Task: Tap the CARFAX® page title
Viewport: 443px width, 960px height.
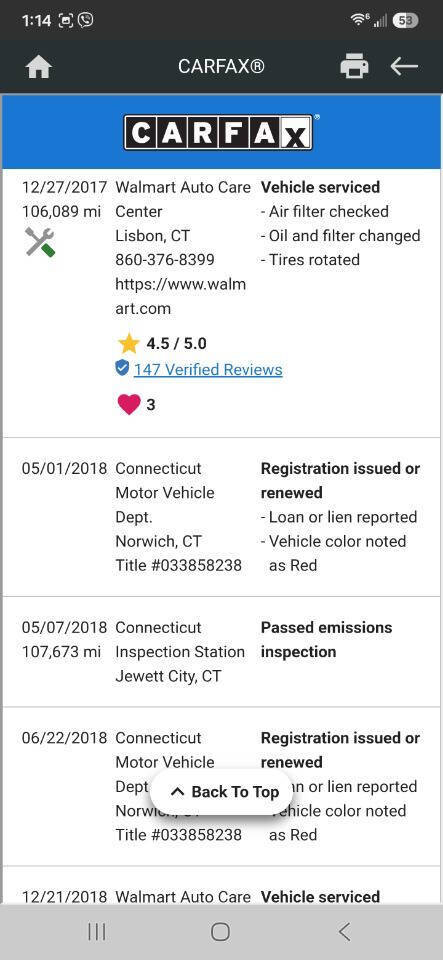Action: pos(222,66)
